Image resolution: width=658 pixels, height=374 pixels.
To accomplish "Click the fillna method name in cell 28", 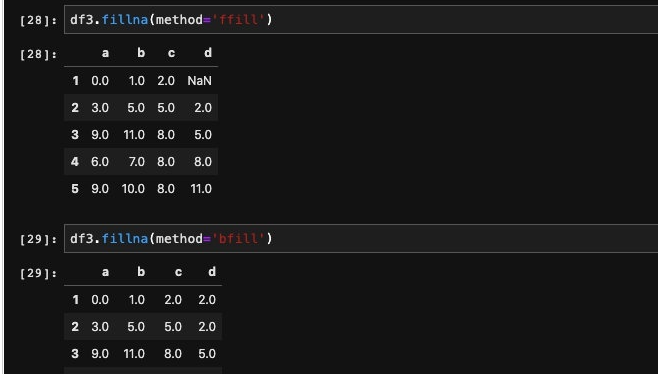I will coord(125,20).
